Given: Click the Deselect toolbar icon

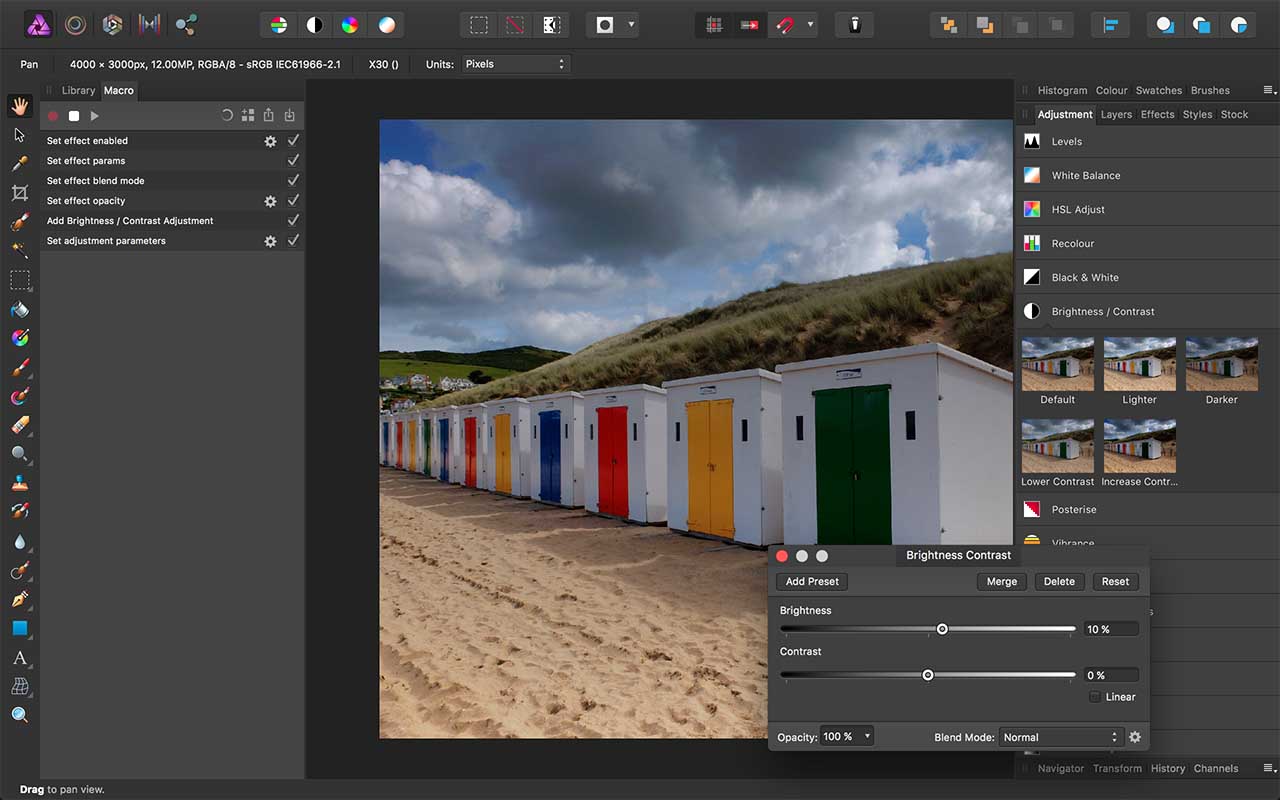Looking at the screenshot, I should tap(515, 25).
